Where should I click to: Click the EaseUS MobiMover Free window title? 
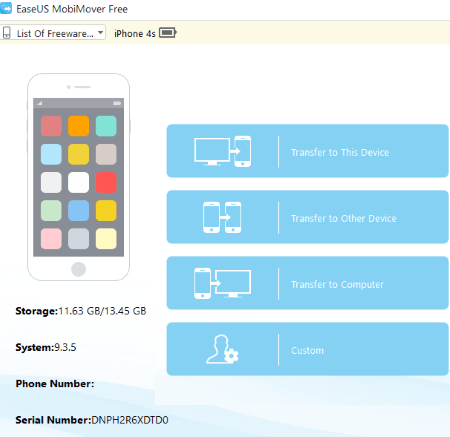pyautogui.click(x=72, y=9)
